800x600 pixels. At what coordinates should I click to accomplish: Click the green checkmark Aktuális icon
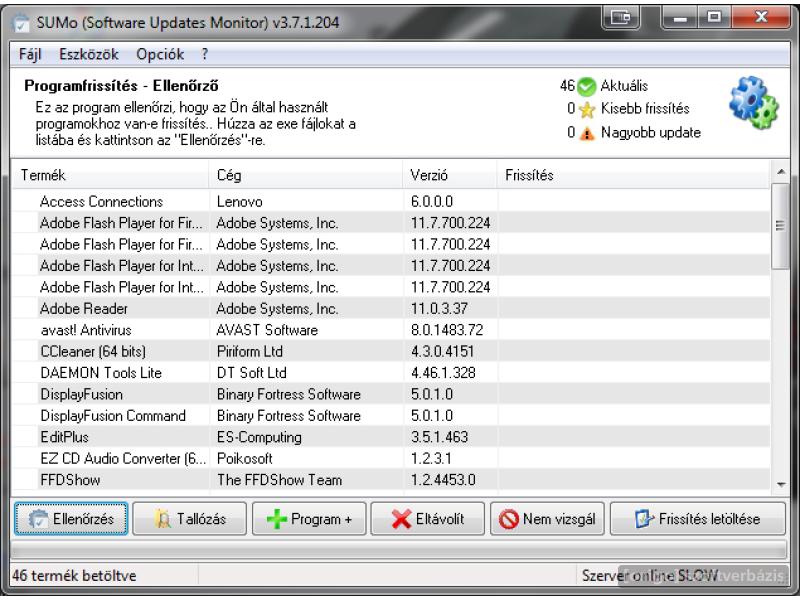pos(586,87)
